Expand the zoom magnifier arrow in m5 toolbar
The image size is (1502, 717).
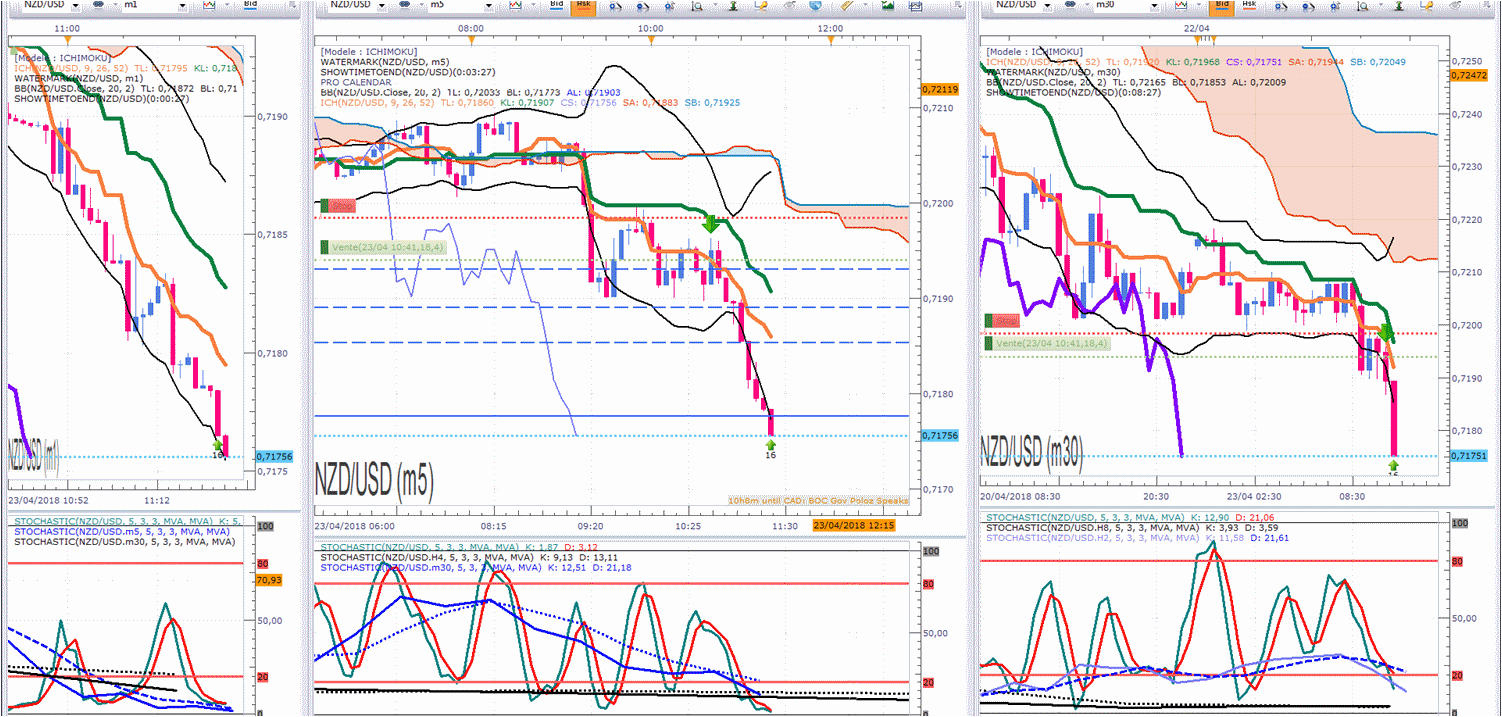[715, 5]
